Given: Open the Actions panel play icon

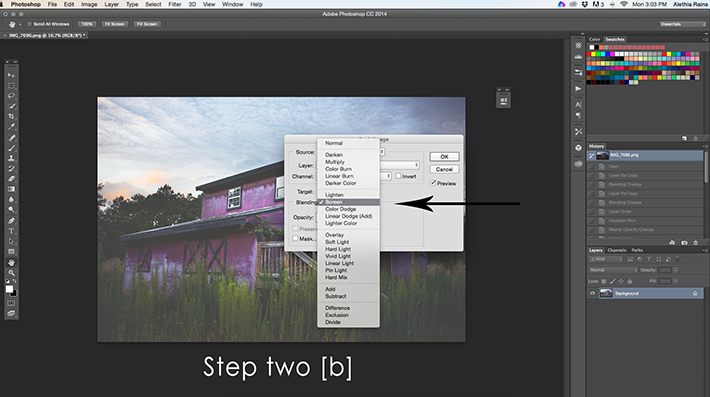Looking at the screenshot, I should tap(578, 89).
